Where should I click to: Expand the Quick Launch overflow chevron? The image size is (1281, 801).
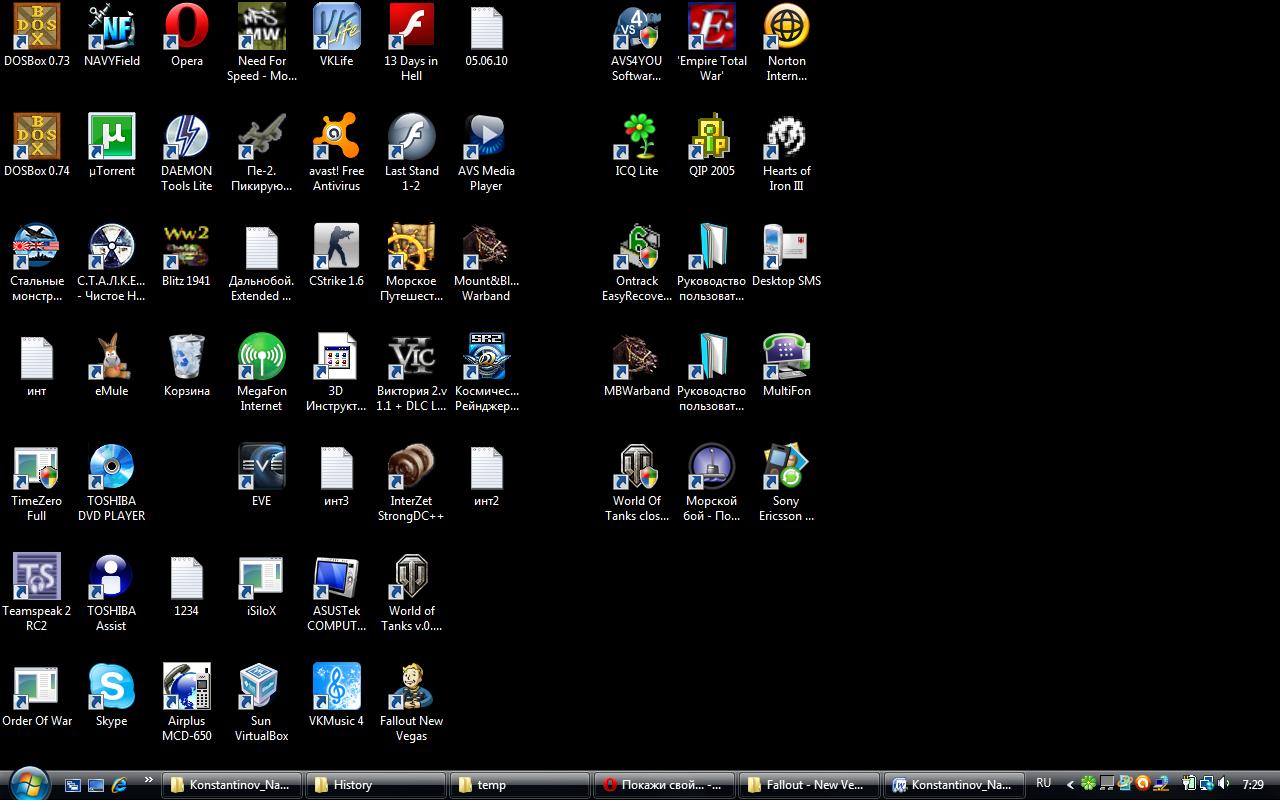coord(149,780)
